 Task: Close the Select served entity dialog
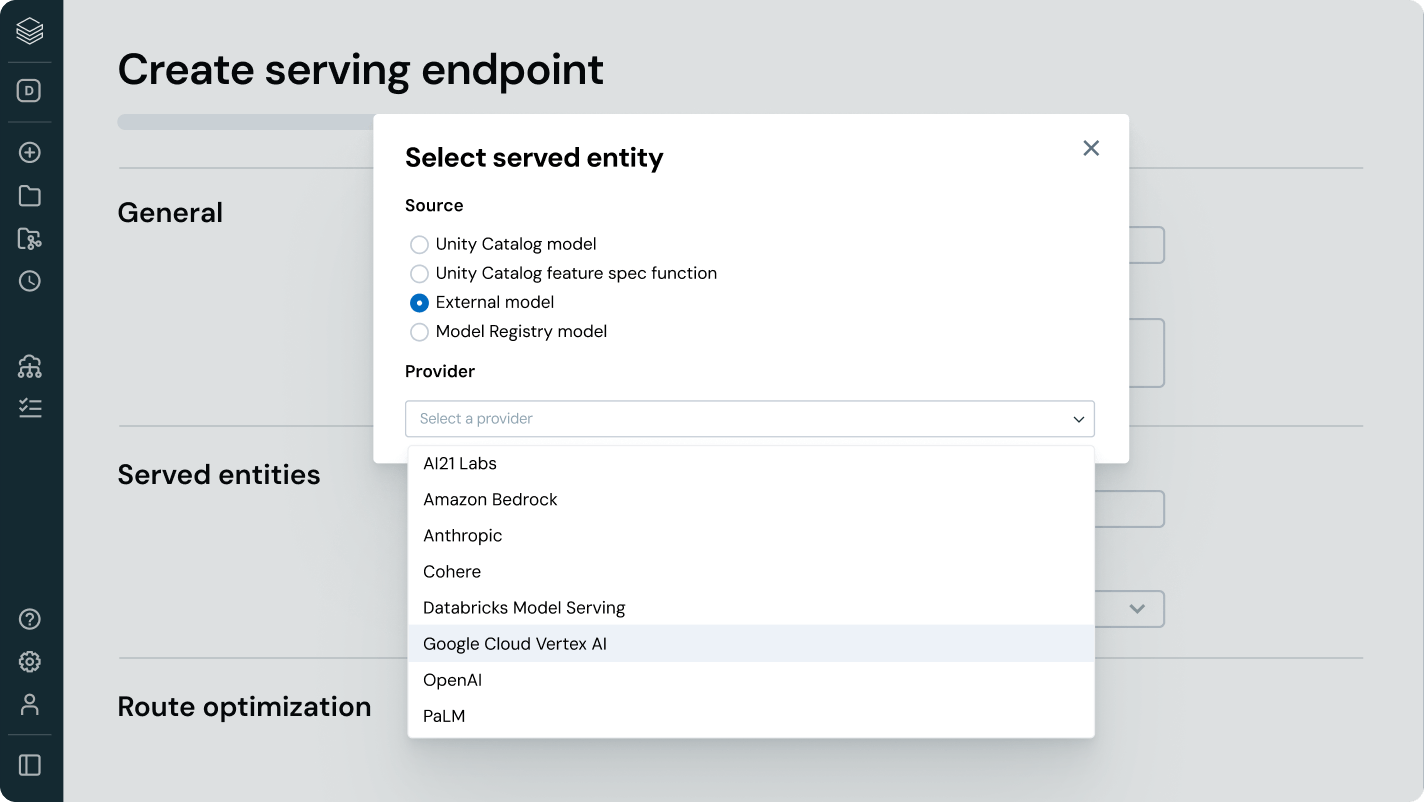click(x=1091, y=148)
